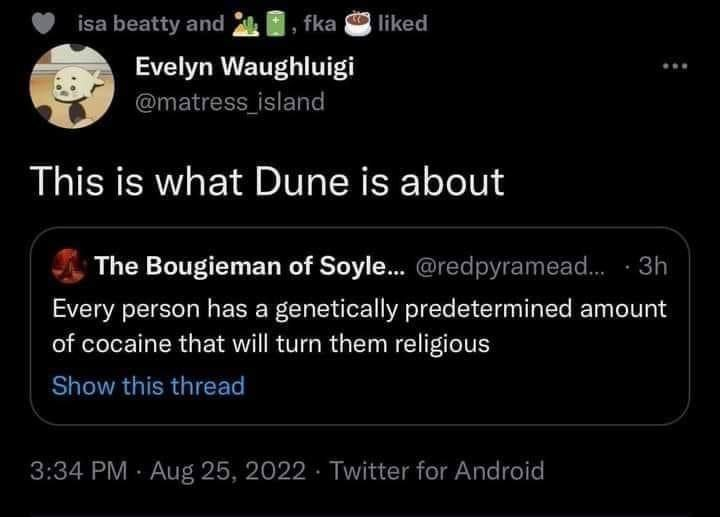Open the Show this thread link
The image size is (720, 517).
(x=147, y=385)
